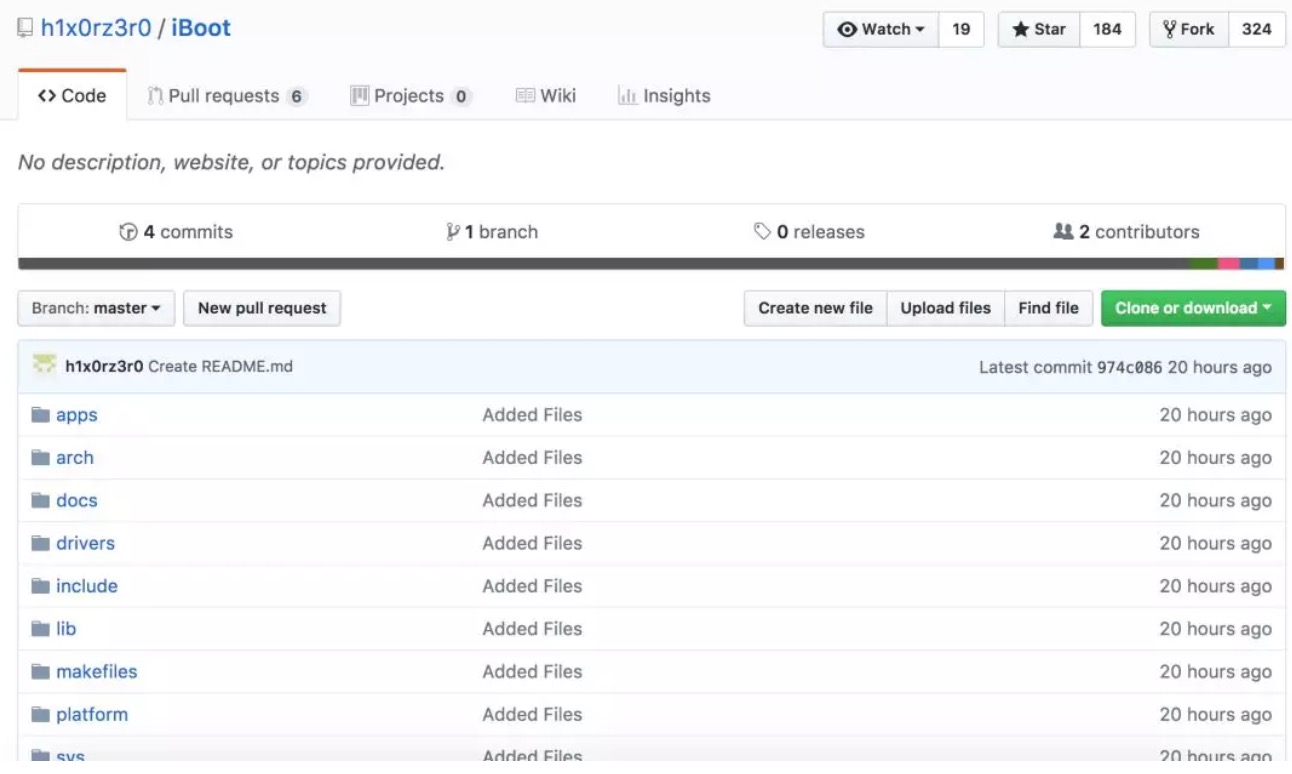Click the docs folder icon
1292x774 pixels.
pos(40,501)
